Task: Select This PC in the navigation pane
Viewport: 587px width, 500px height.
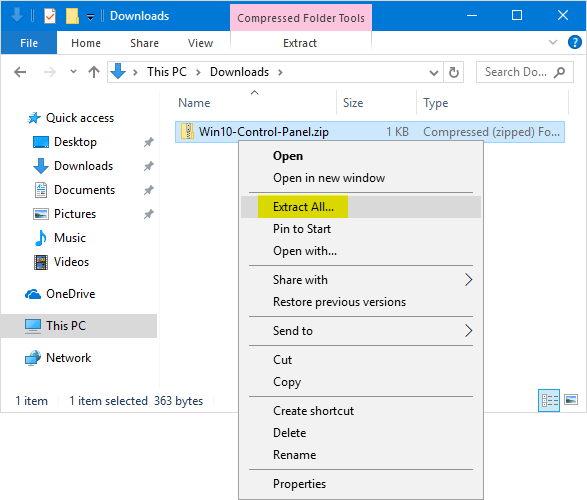Action: pos(79,326)
